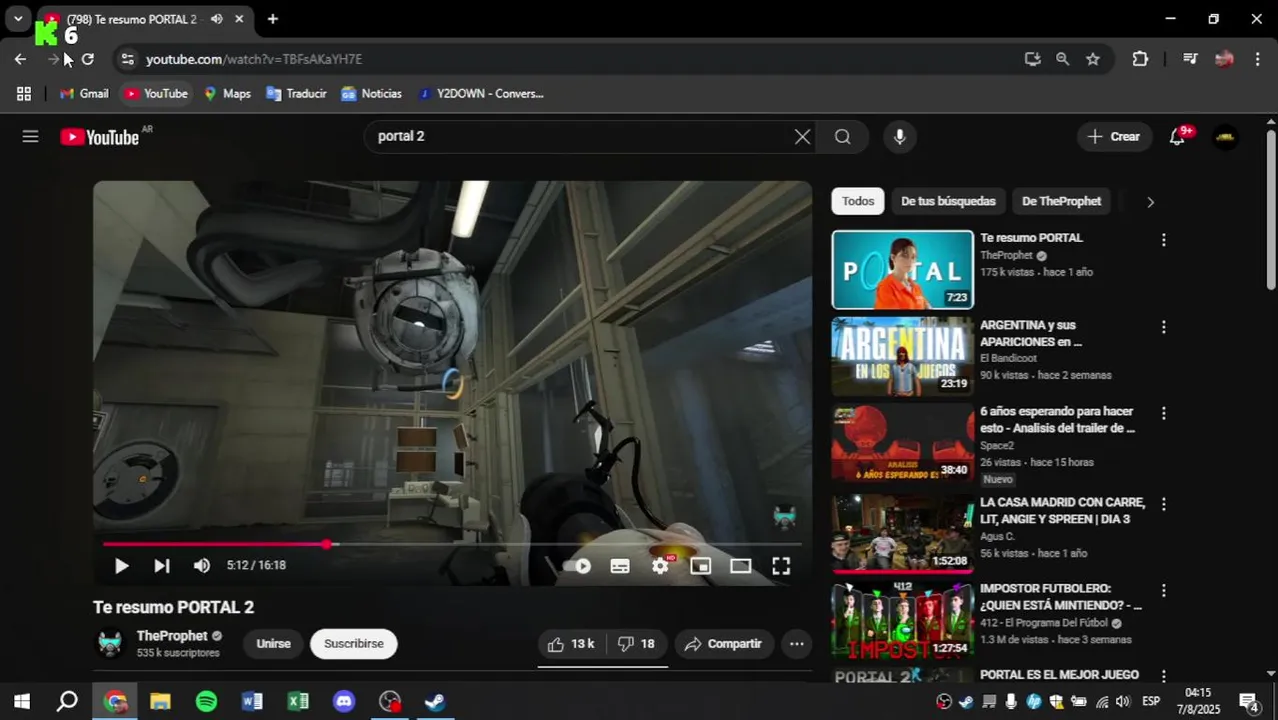The width and height of the screenshot is (1278, 720).
Task: Skip to the next video
Action: point(162,566)
